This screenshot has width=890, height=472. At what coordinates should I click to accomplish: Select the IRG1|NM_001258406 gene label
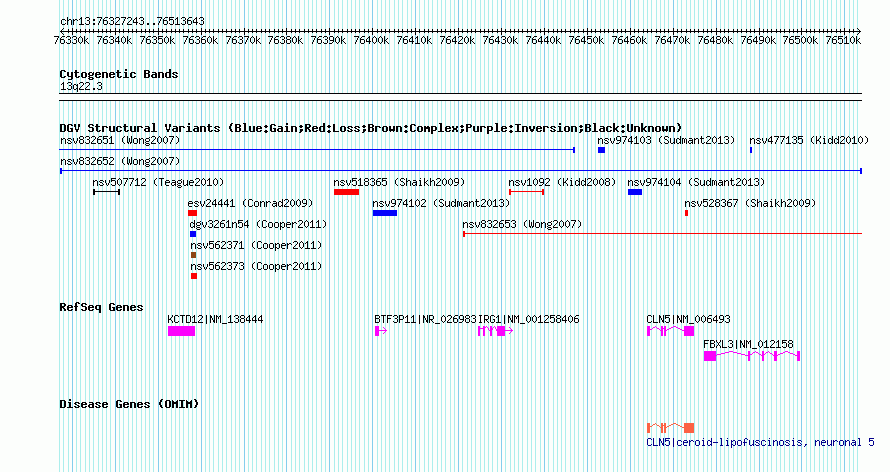529,319
